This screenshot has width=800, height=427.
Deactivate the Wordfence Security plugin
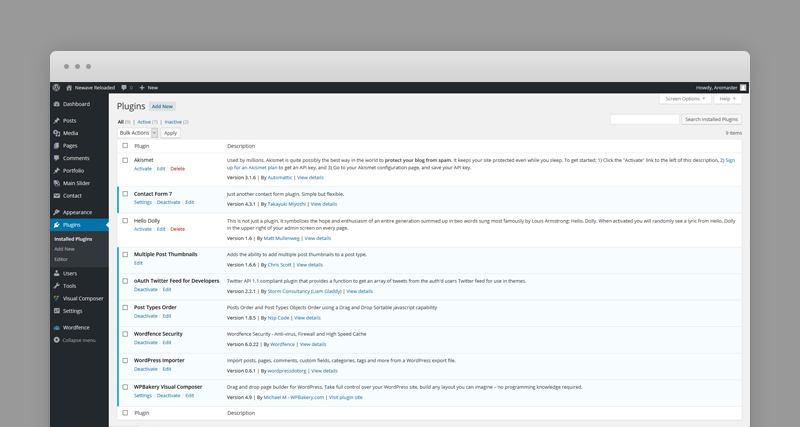point(145,343)
